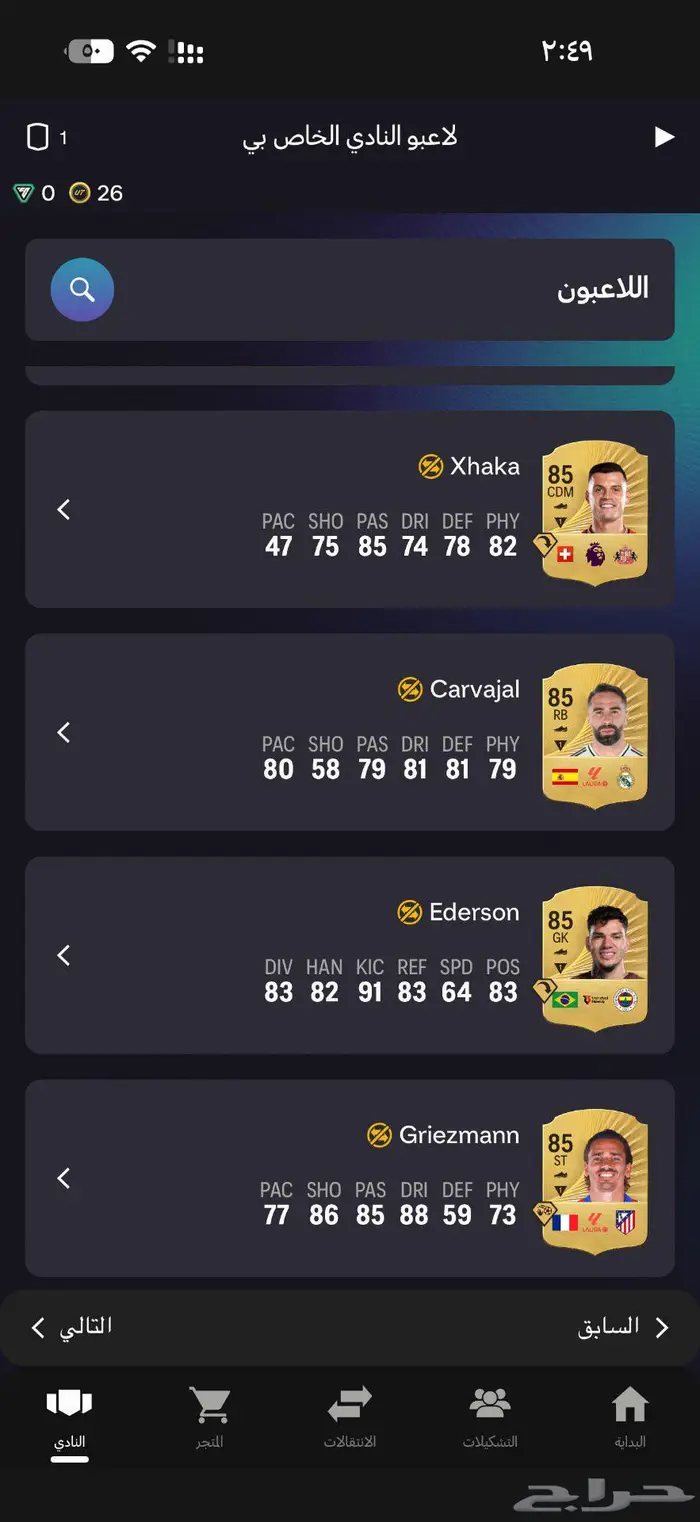Tap the back arrow at top right

coord(664,137)
